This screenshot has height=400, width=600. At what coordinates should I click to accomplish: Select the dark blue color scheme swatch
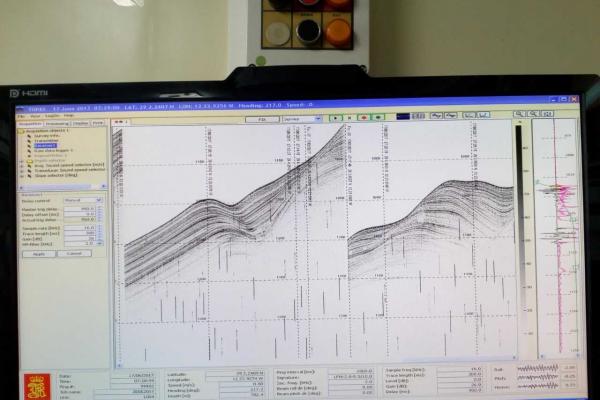(403, 116)
